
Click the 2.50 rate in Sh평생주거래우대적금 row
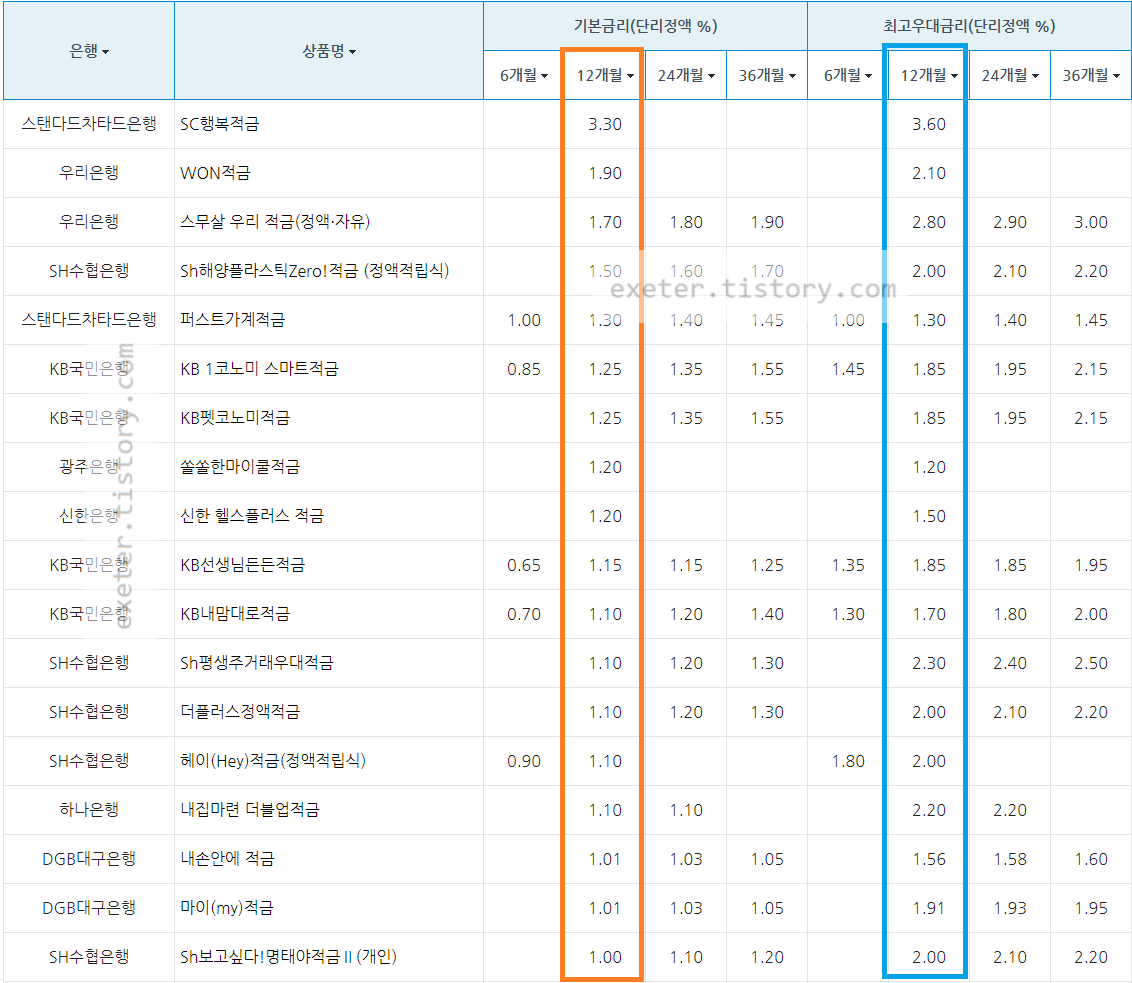click(x=1091, y=663)
